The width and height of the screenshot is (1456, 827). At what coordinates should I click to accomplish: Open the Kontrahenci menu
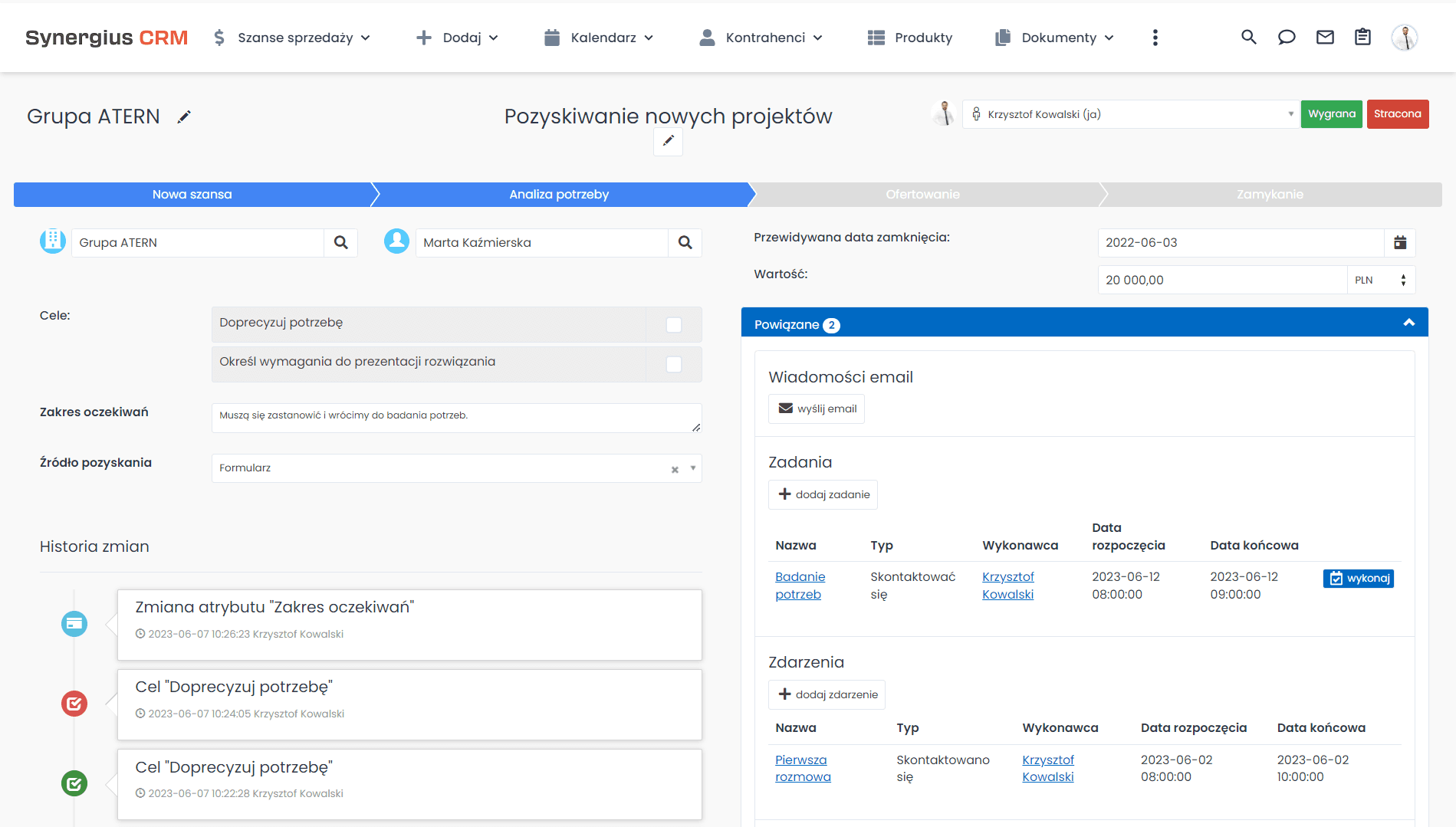(x=761, y=38)
